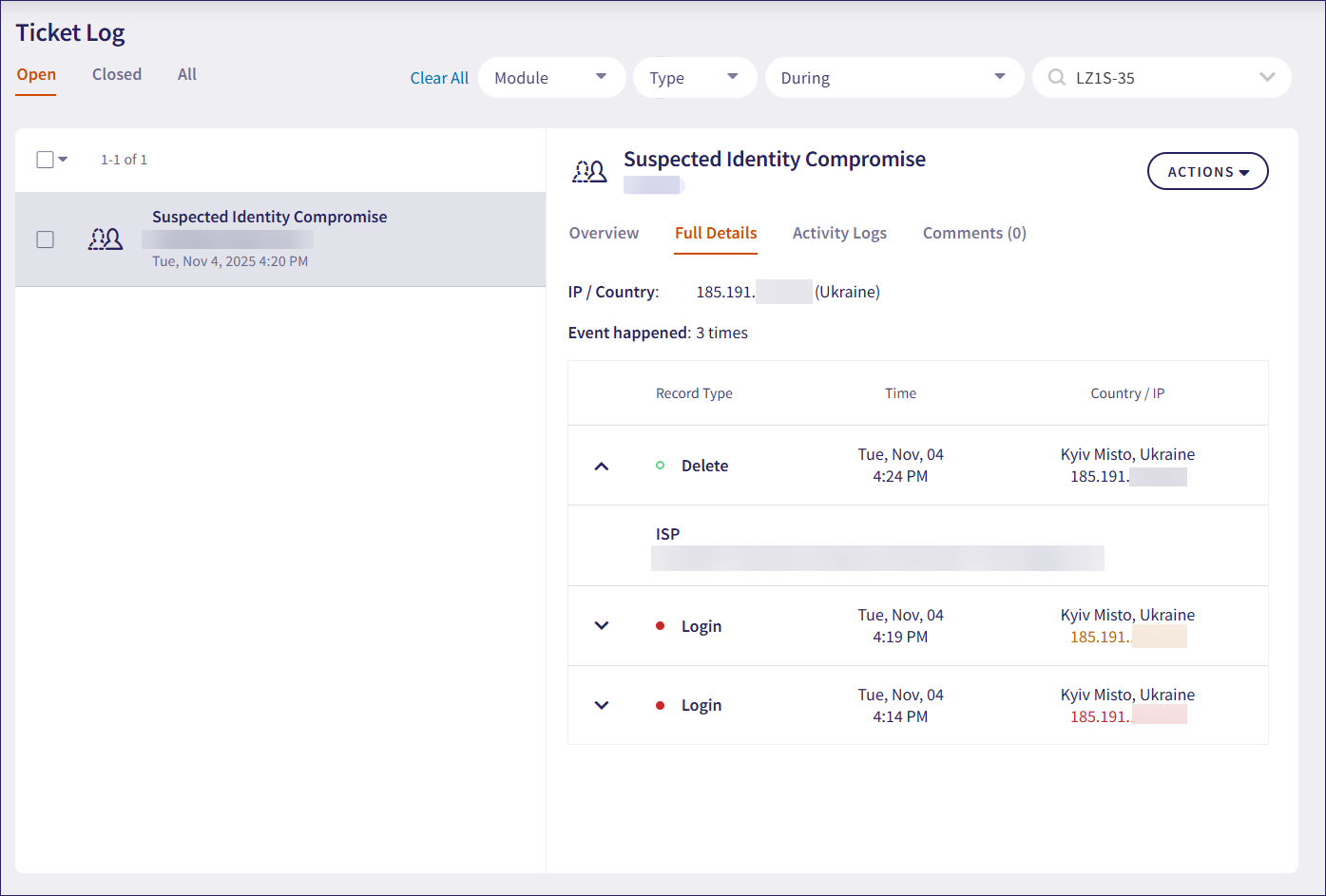1326x896 pixels.
Task: Click the Clear All filters link
Action: coord(439,77)
